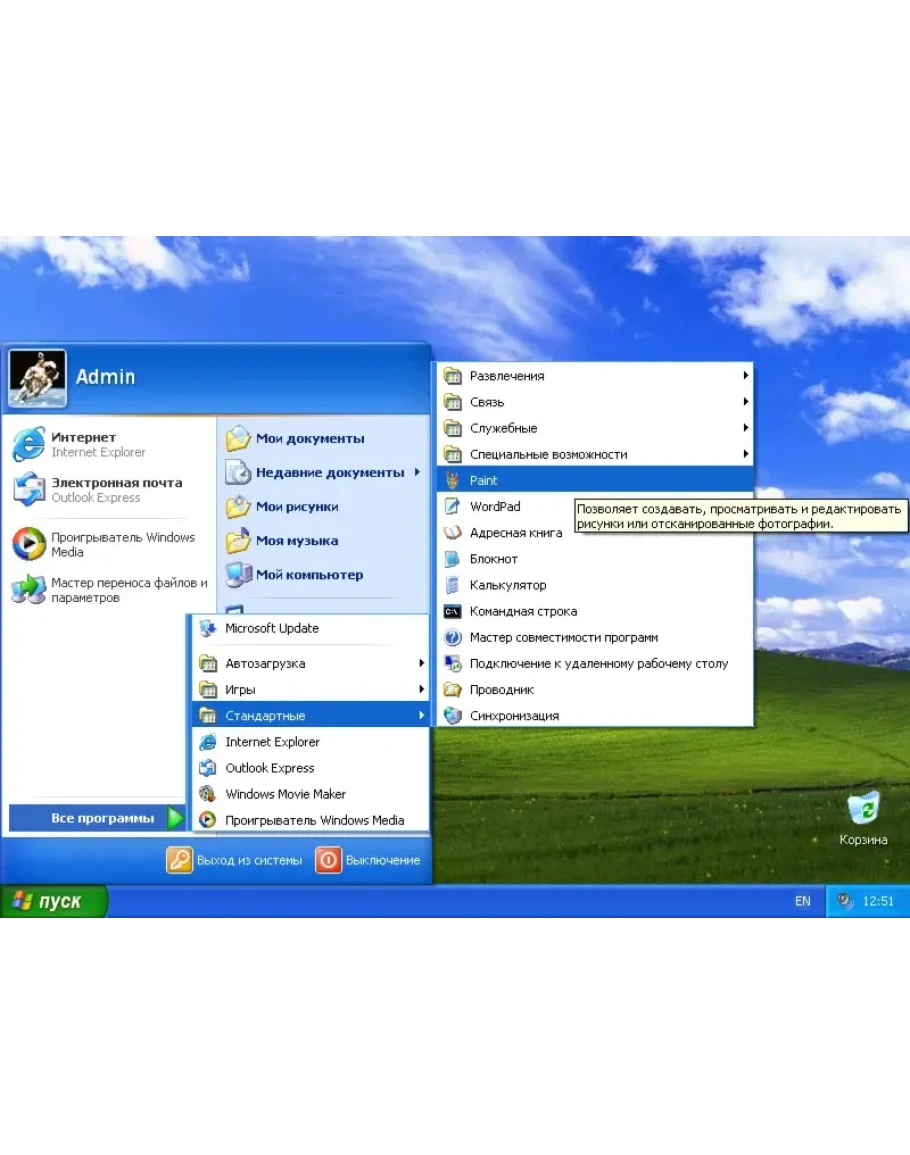Launch WordPad from the accessories list
The width and height of the screenshot is (910, 1155).
495,506
